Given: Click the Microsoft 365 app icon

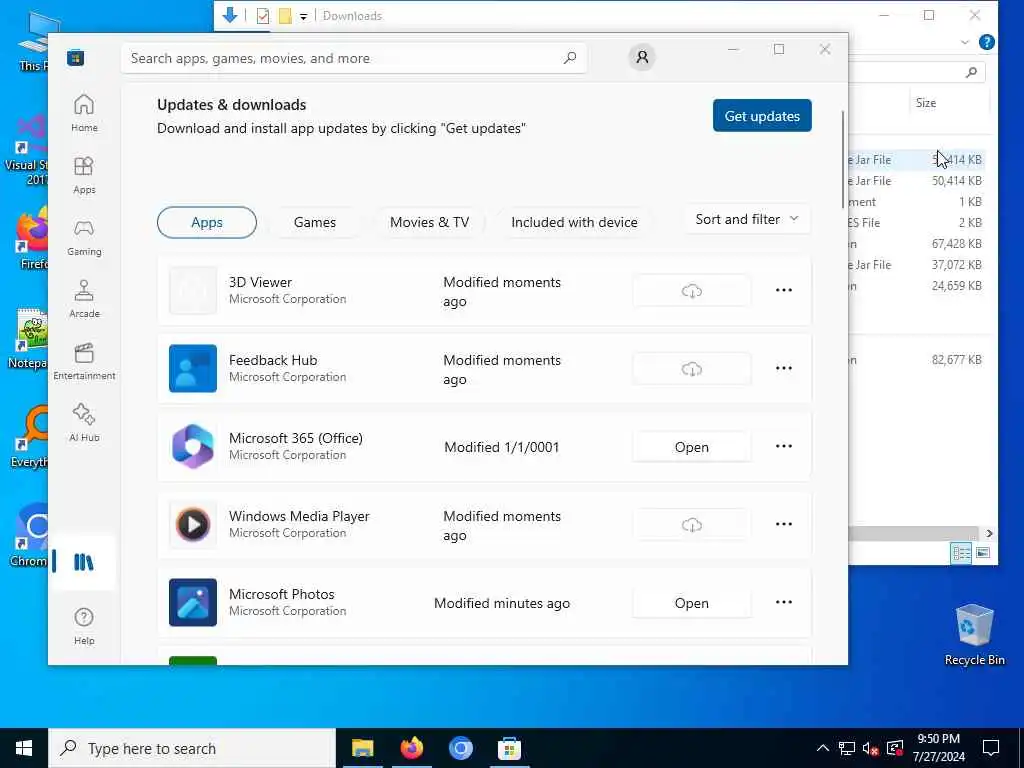Looking at the screenshot, I should tap(193, 447).
